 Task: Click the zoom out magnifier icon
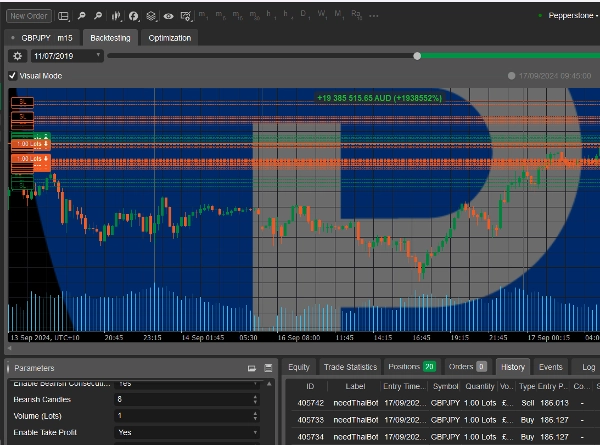tap(96, 16)
